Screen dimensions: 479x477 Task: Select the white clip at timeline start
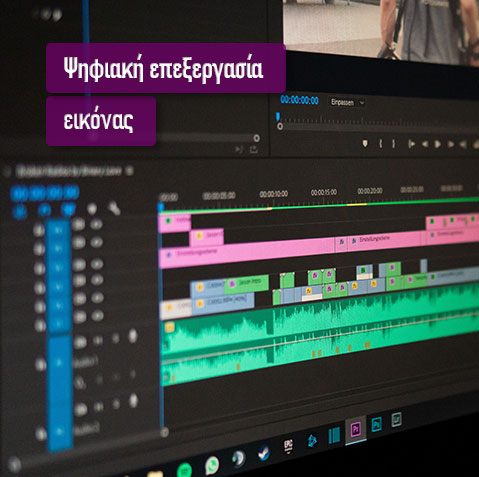[x=176, y=309]
